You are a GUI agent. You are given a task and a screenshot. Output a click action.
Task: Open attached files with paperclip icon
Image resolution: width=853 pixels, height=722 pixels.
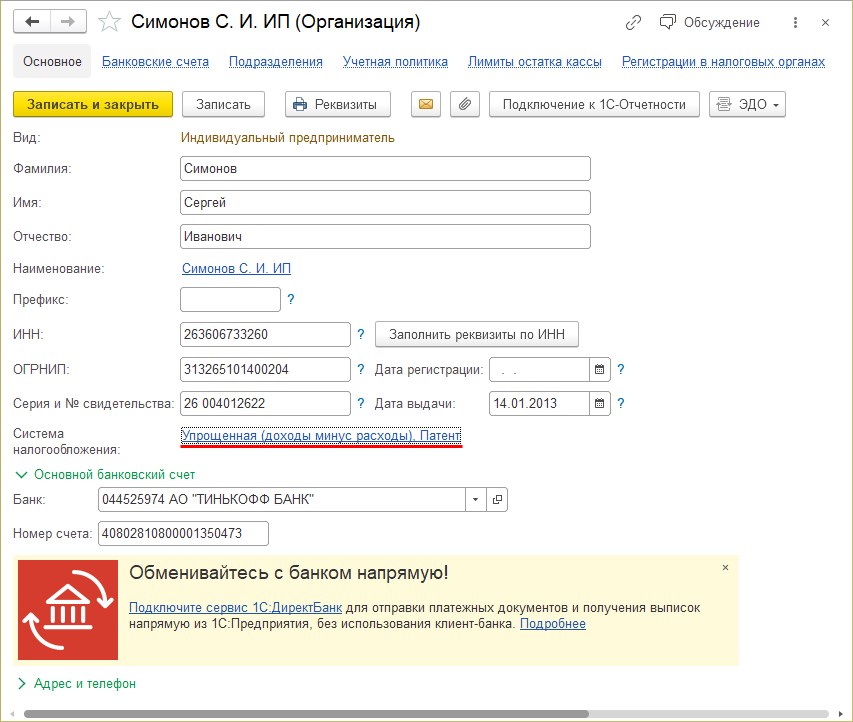click(465, 104)
